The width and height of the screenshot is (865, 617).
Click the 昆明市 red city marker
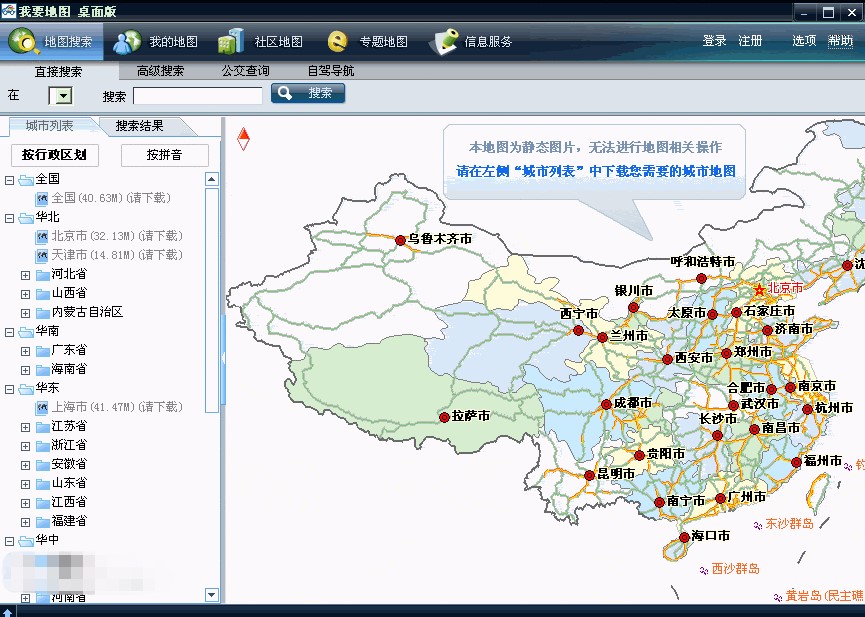tap(589, 475)
